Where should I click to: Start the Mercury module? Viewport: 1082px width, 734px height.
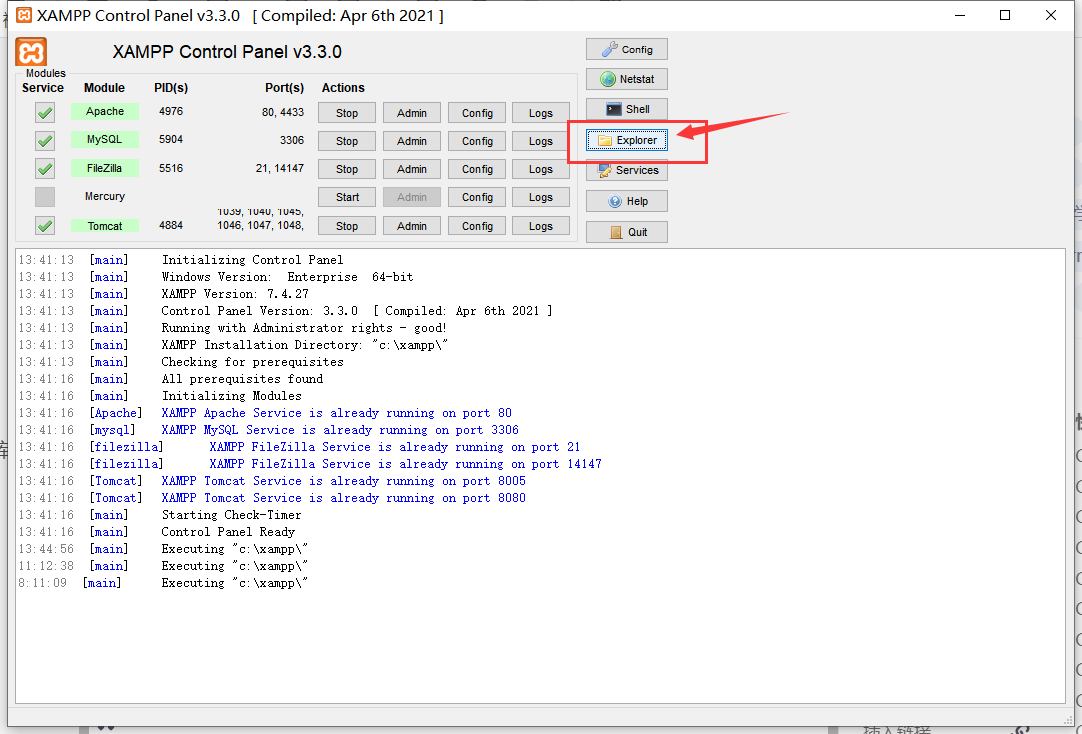tap(346, 197)
